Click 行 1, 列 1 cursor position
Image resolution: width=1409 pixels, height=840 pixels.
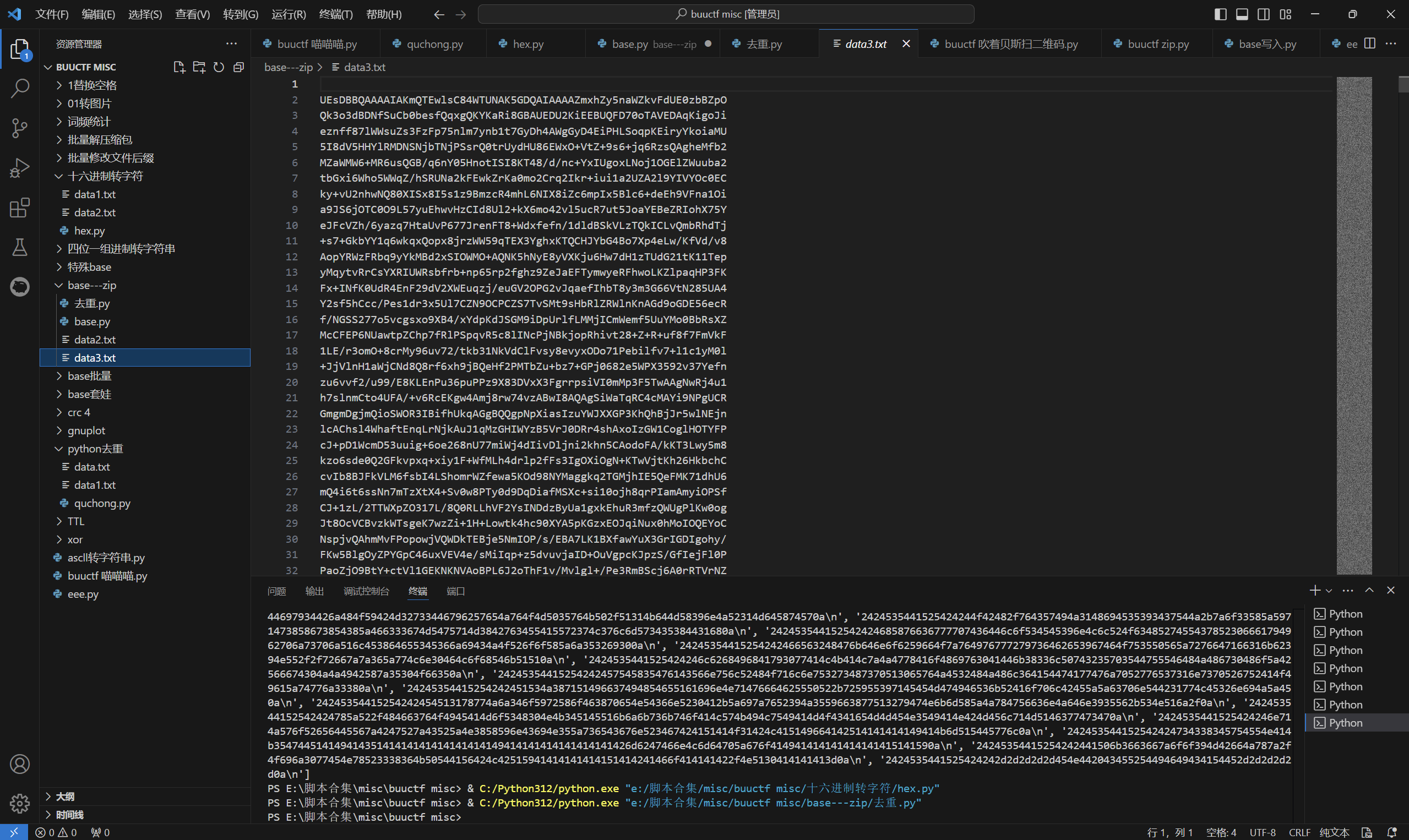[1169, 832]
